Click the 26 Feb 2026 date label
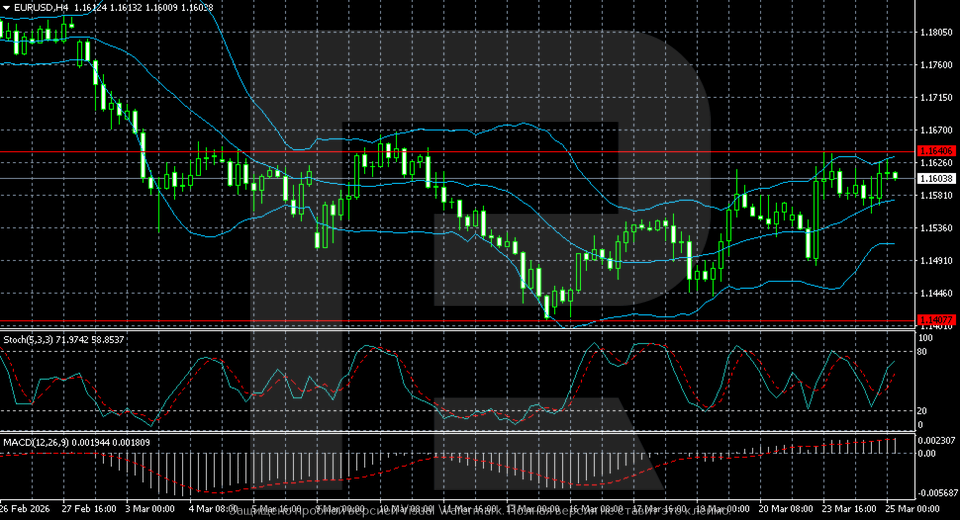Image resolution: width=960 pixels, height=520 pixels. point(28,509)
